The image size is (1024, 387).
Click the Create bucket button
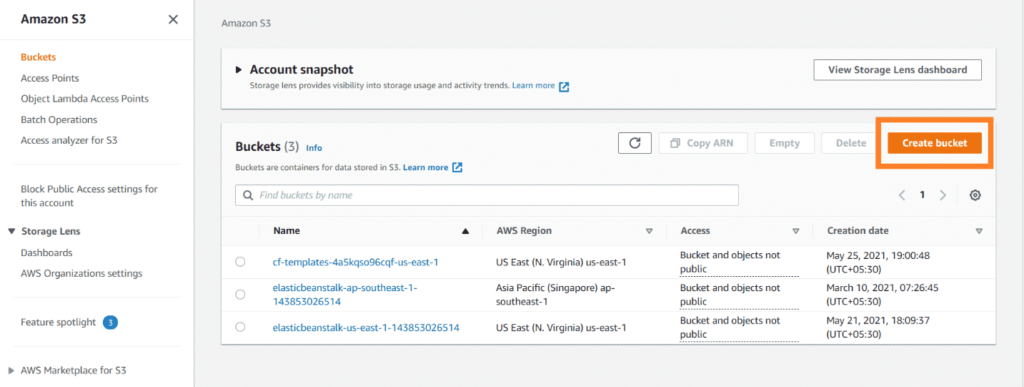(935, 143)
